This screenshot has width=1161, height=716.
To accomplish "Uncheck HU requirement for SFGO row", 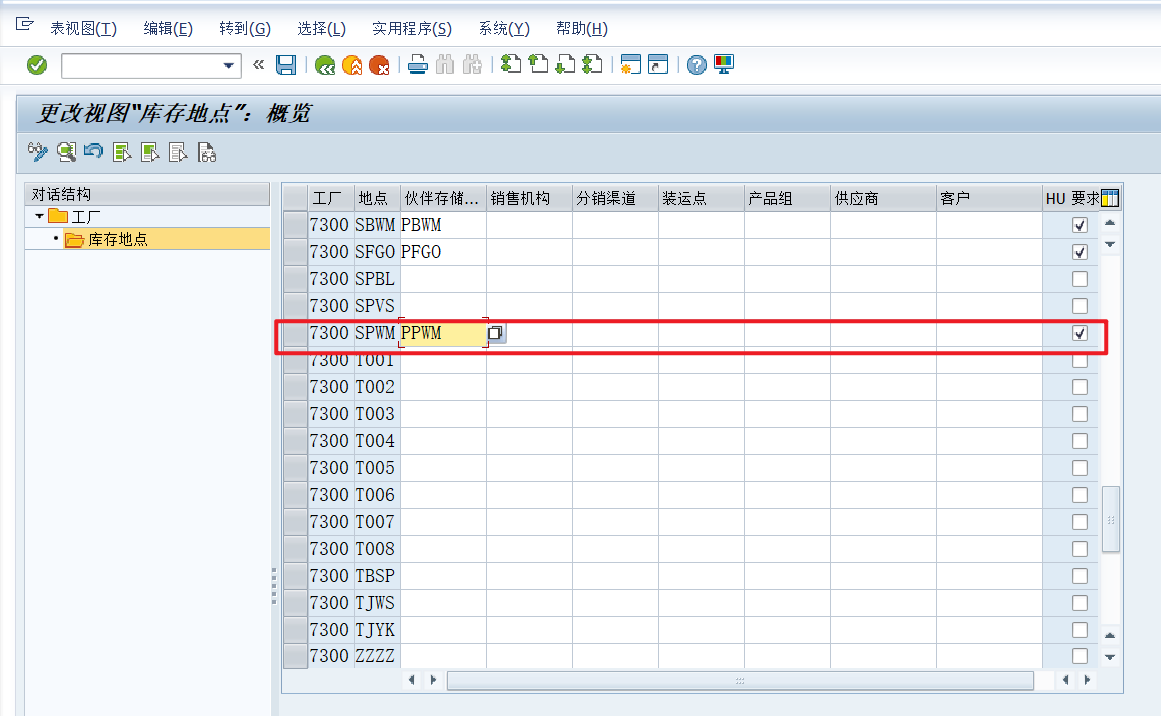I will pyautogui.click(x=1080, y=252).
